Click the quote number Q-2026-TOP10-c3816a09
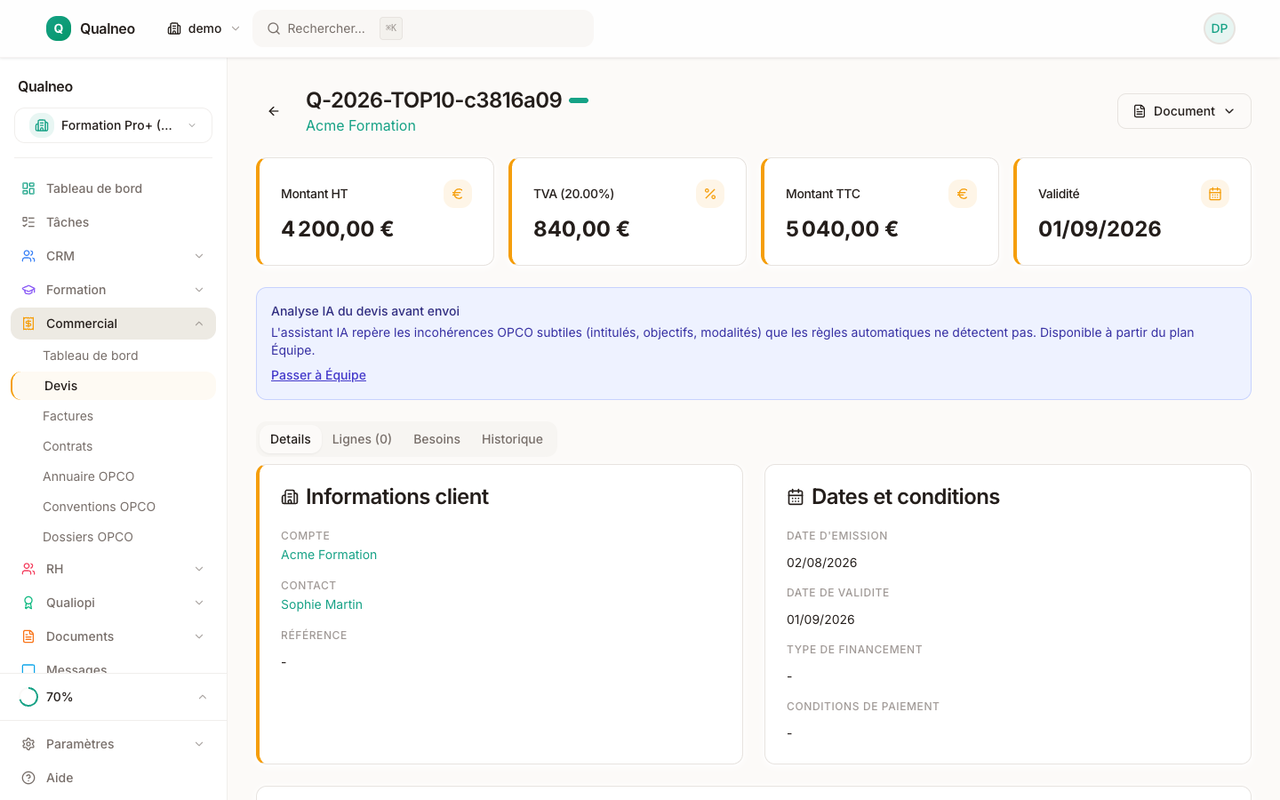 click(x=434, y=100)
